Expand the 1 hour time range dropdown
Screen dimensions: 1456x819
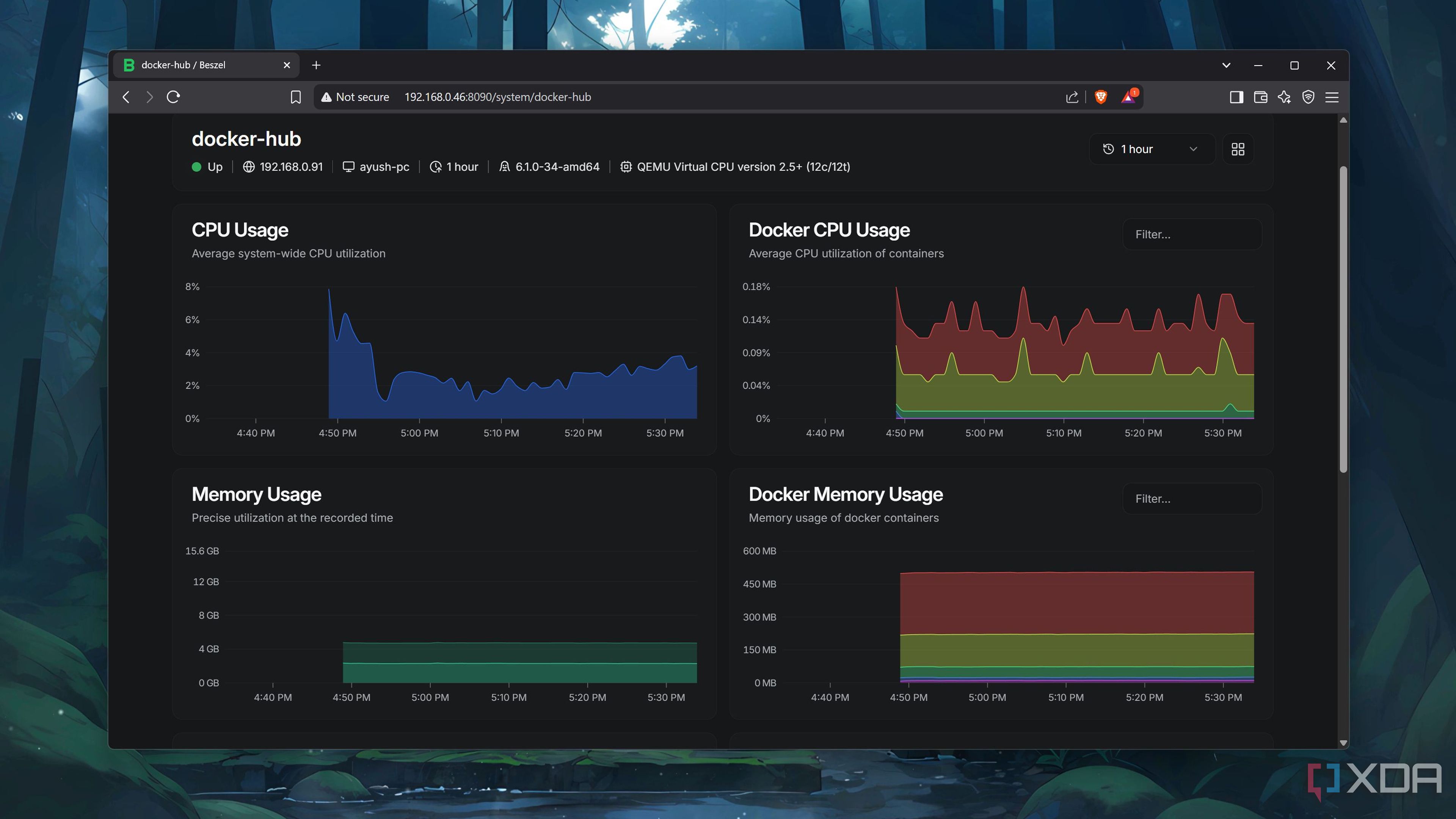pyautogui.click(x=1151, y=149)
